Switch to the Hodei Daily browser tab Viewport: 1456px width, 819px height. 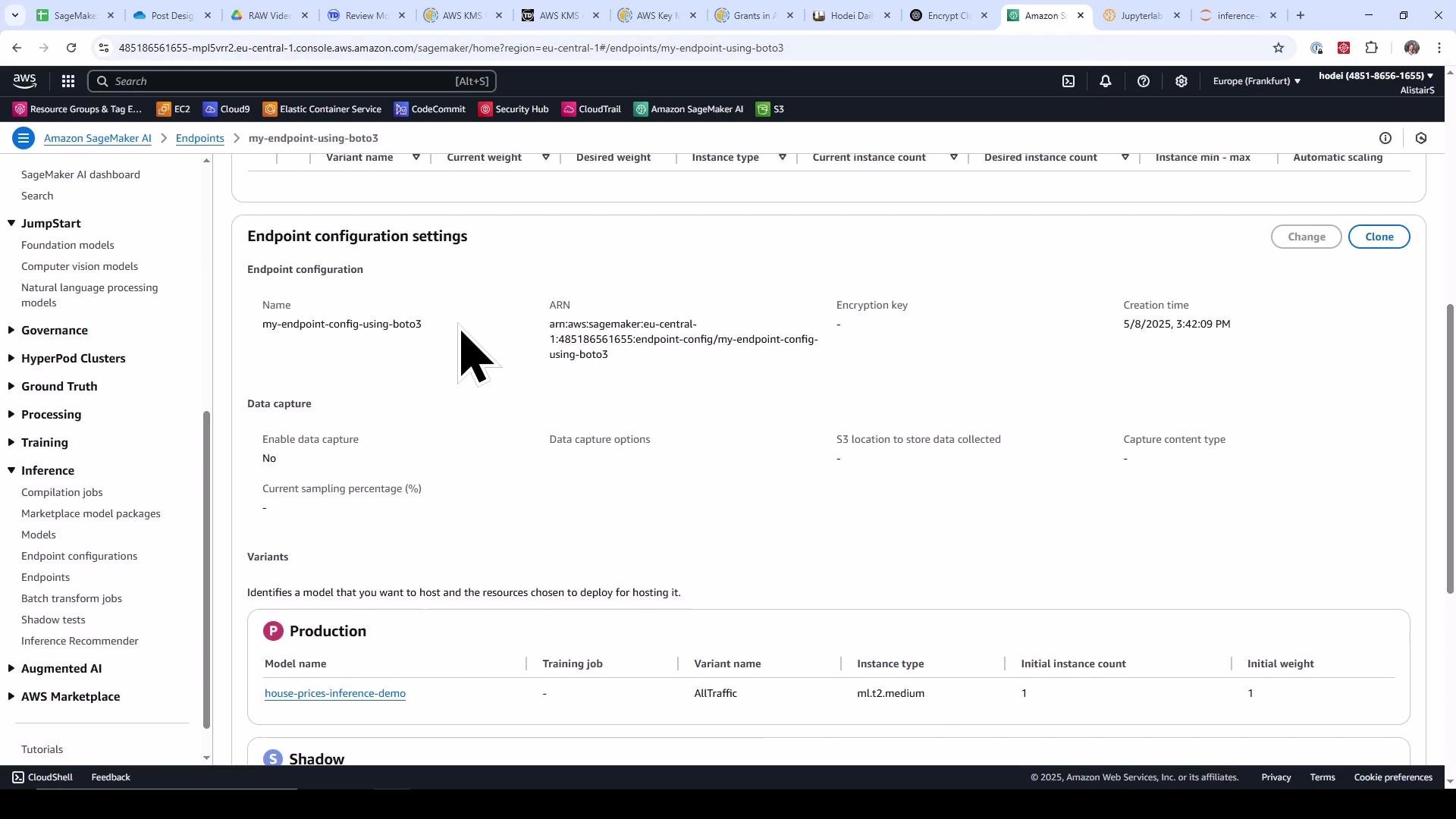point(852,15)
